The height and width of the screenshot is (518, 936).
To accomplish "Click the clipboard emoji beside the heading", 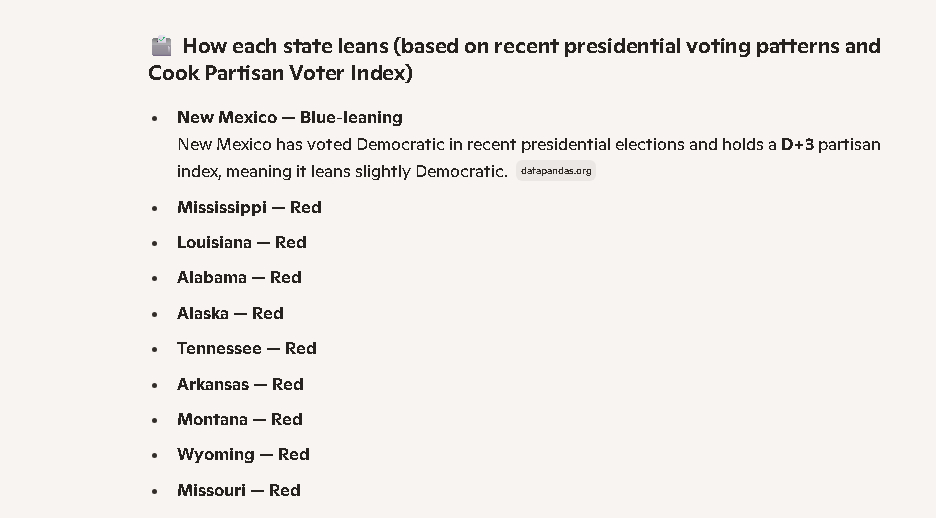I will click(161, 46).
